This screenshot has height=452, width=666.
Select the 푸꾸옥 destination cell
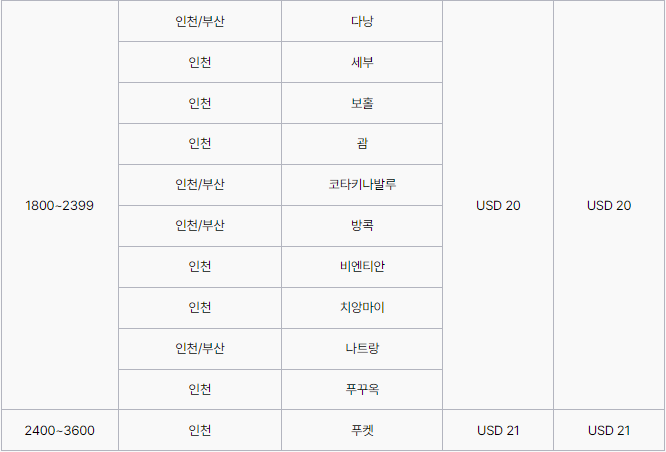pos(362,389)
